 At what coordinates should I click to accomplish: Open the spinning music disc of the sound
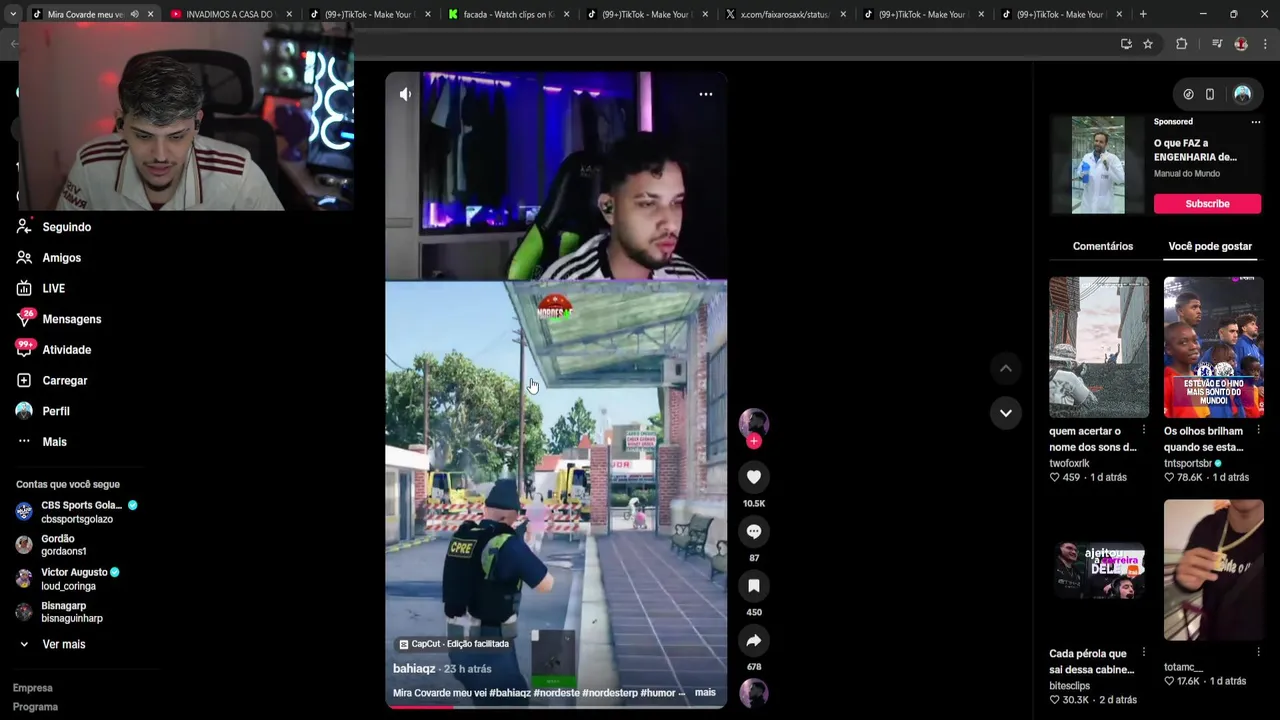(x=753, y=693)
